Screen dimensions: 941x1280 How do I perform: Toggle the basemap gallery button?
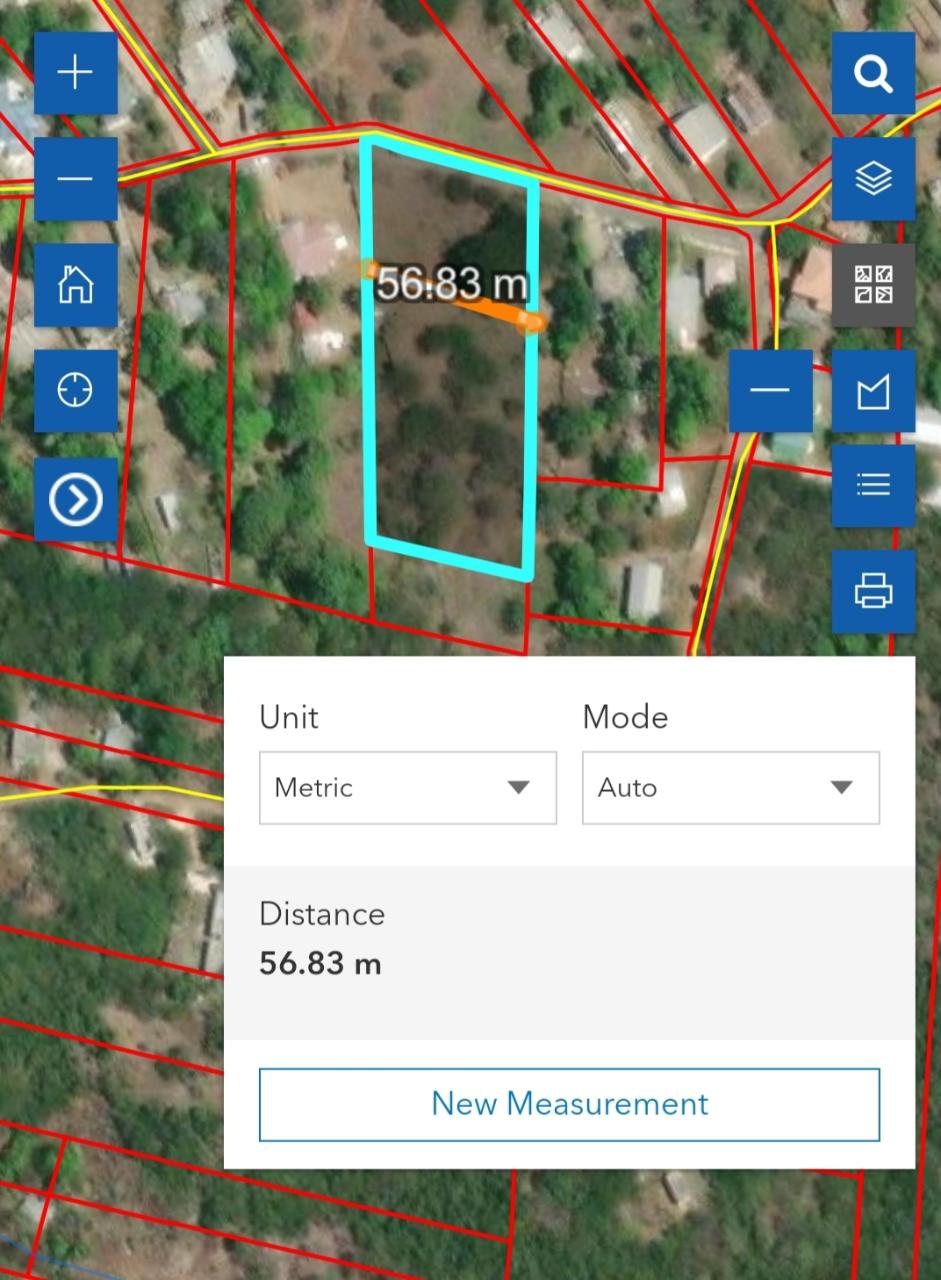[873, 285]
